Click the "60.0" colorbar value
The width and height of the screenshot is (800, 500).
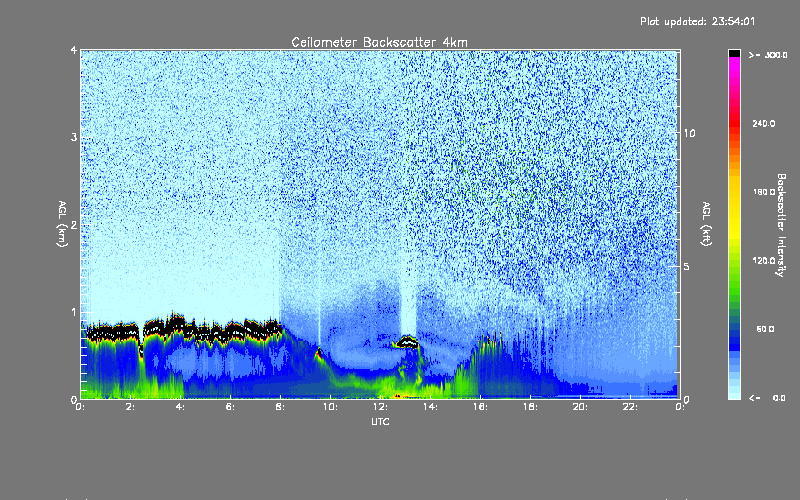765,330
